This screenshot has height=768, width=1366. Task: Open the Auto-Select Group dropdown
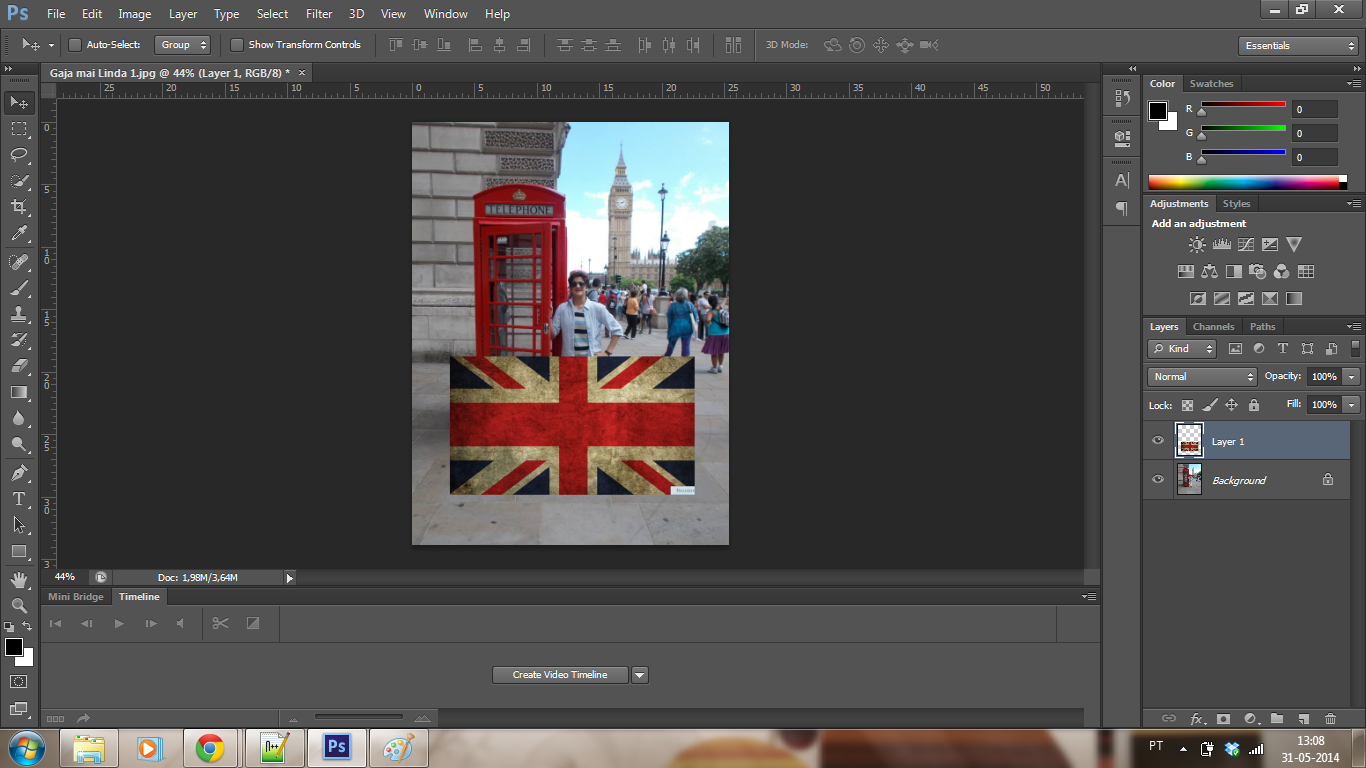(x=183, y=45)
